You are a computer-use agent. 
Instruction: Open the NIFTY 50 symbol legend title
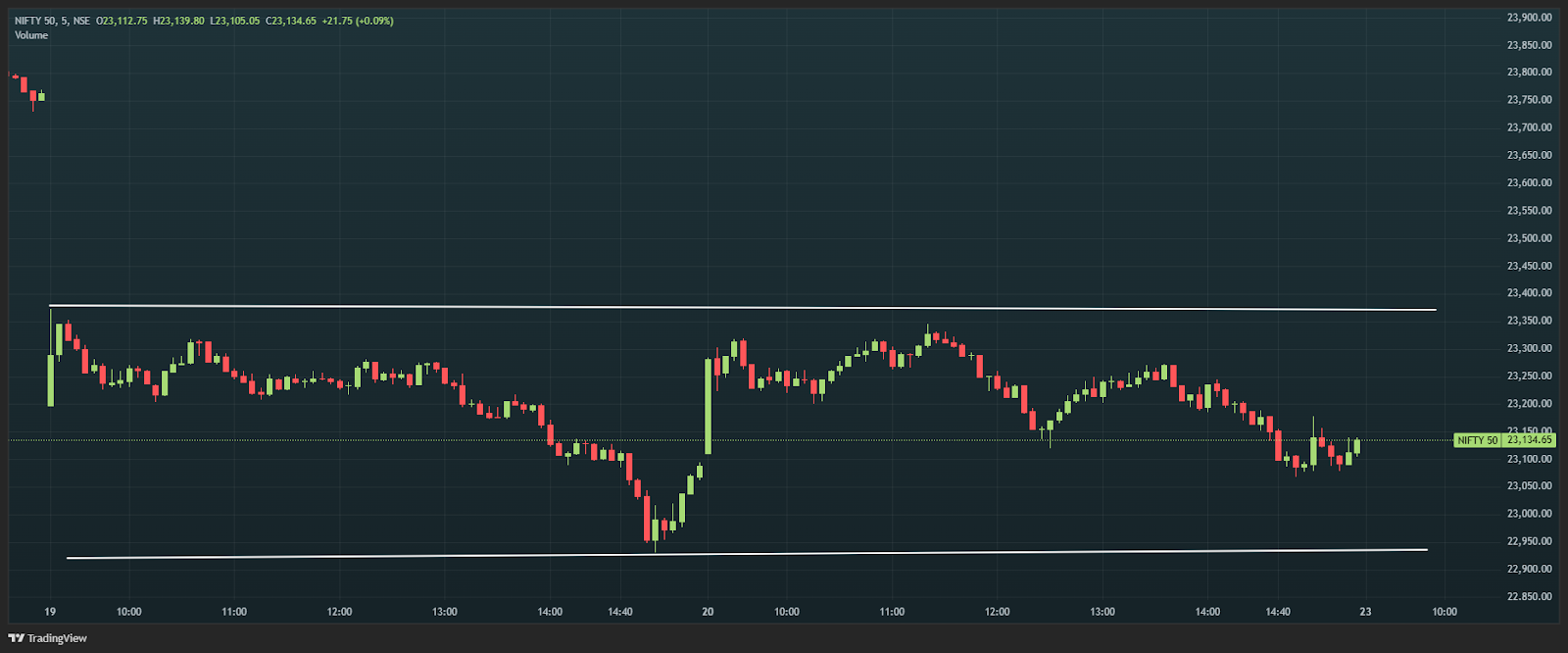tap(52, 21)
